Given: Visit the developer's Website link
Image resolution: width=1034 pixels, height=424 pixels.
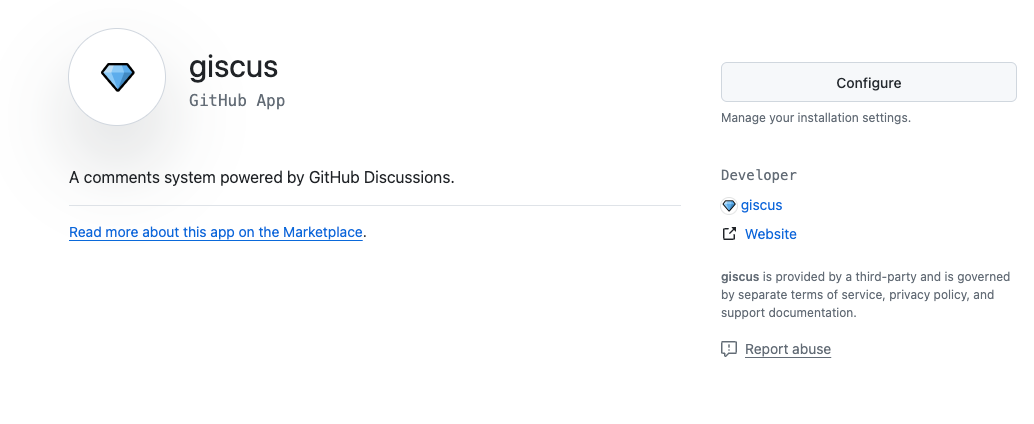Looking at the screenshot, I should [770, 234].
